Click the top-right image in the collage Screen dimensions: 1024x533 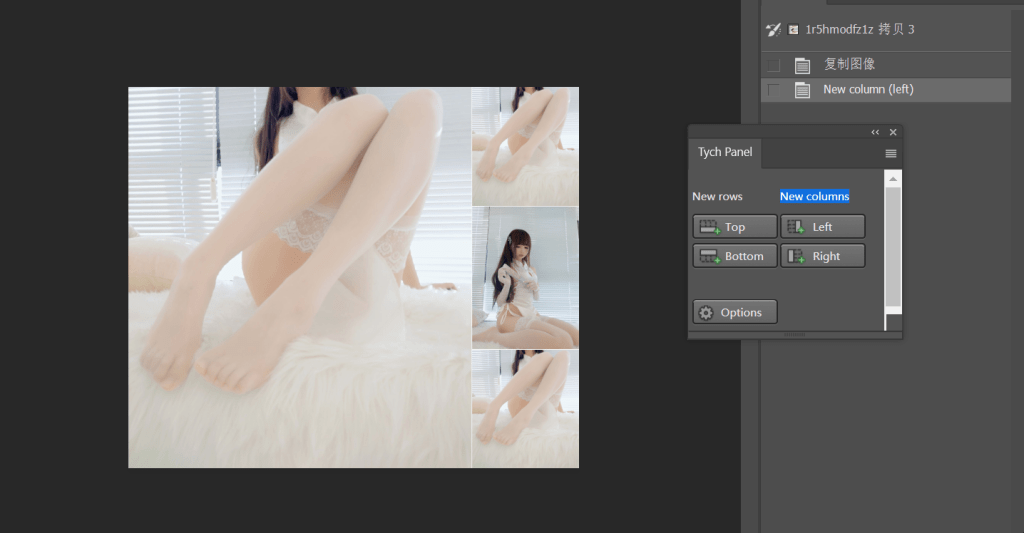point(525,146)
